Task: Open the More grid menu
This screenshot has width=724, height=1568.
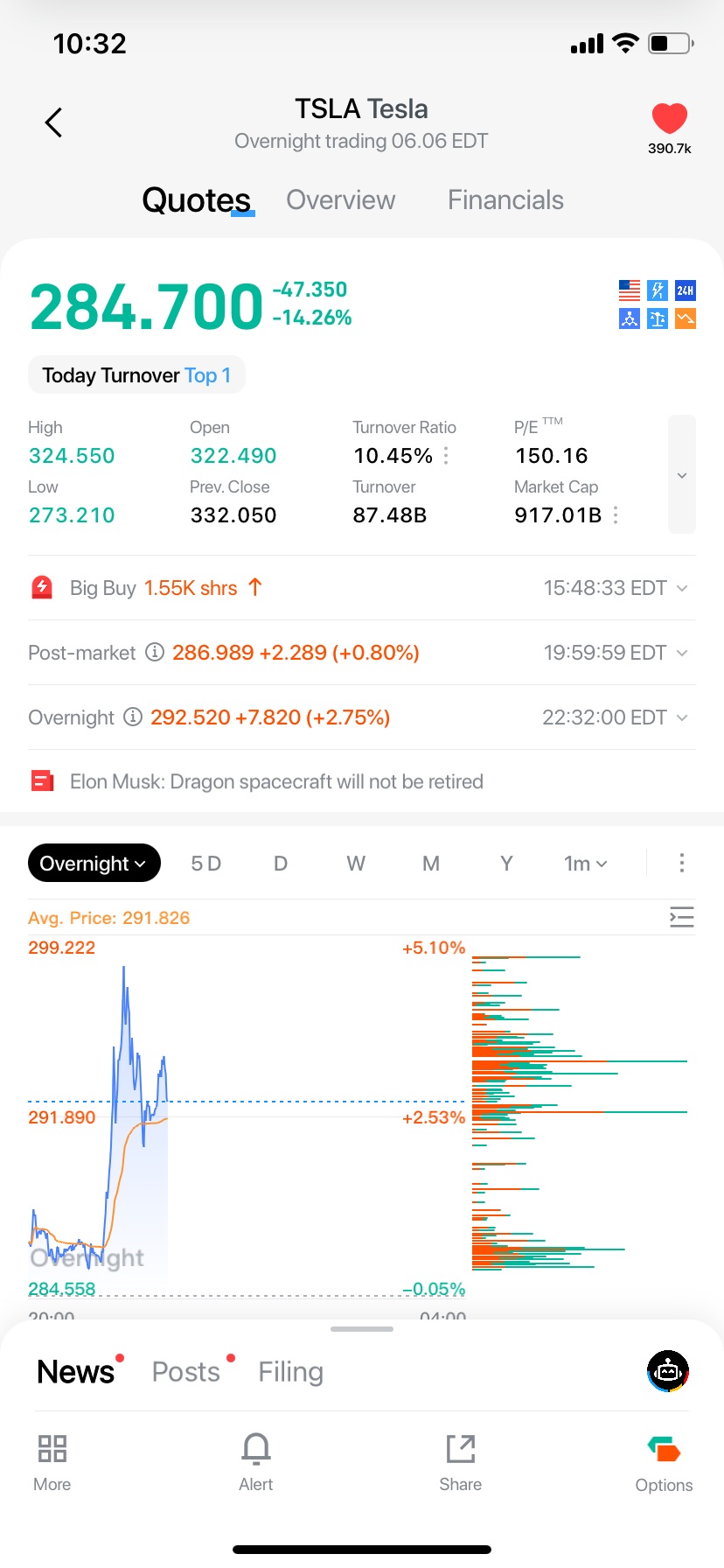Action: (52, 1463)
